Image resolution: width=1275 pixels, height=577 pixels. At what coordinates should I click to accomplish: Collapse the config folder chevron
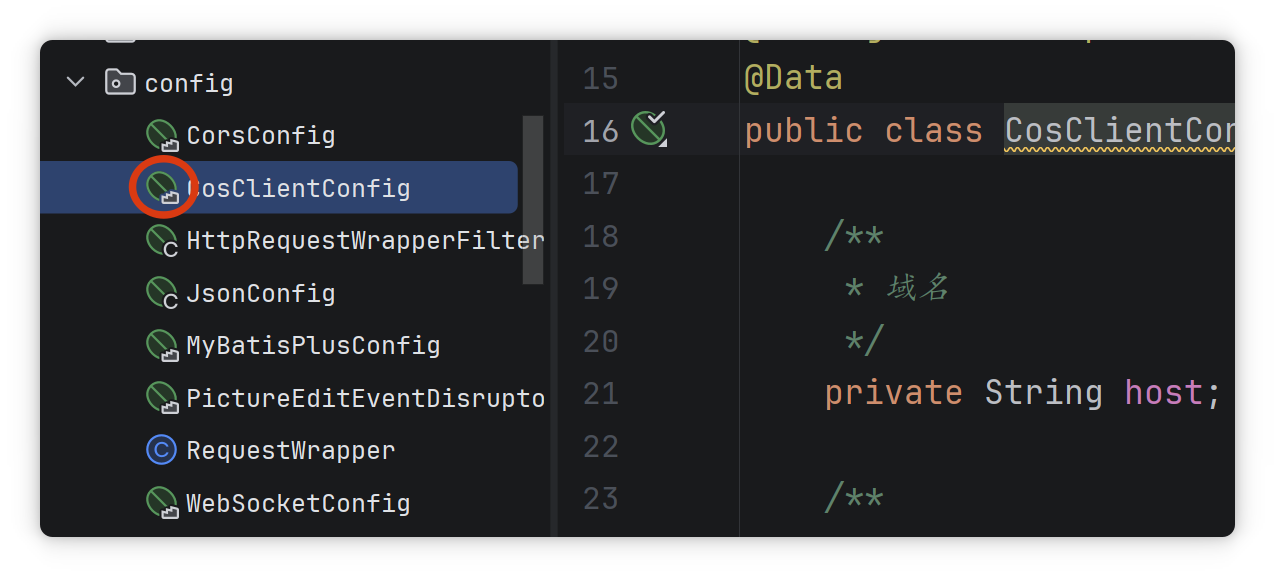pos(76,82)
